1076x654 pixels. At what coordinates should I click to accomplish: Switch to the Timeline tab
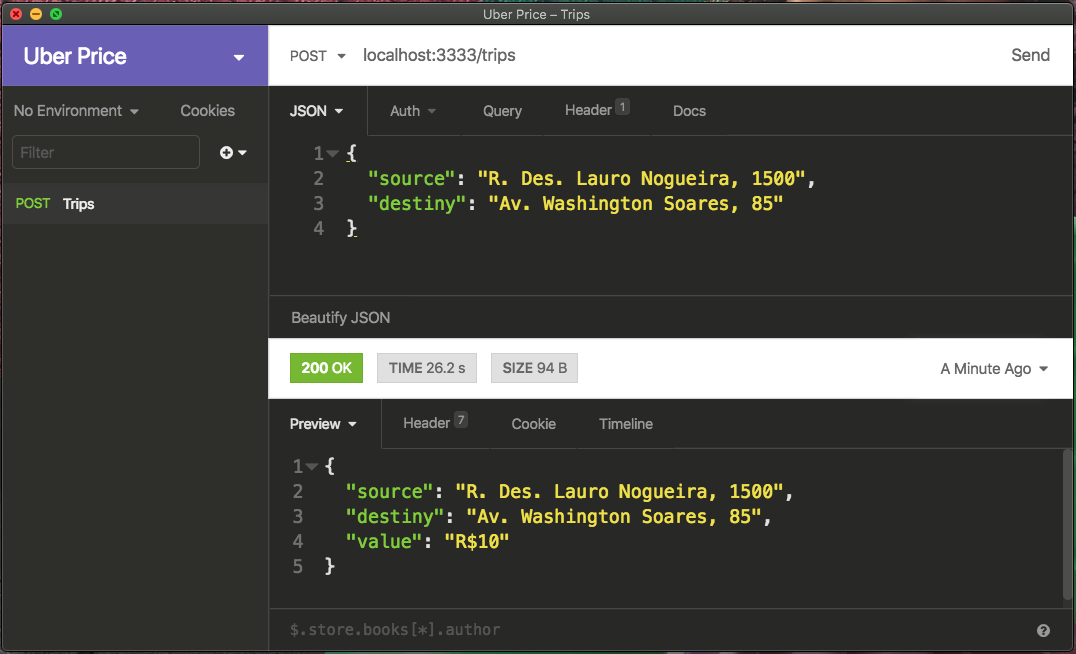(x=626, y=424)
